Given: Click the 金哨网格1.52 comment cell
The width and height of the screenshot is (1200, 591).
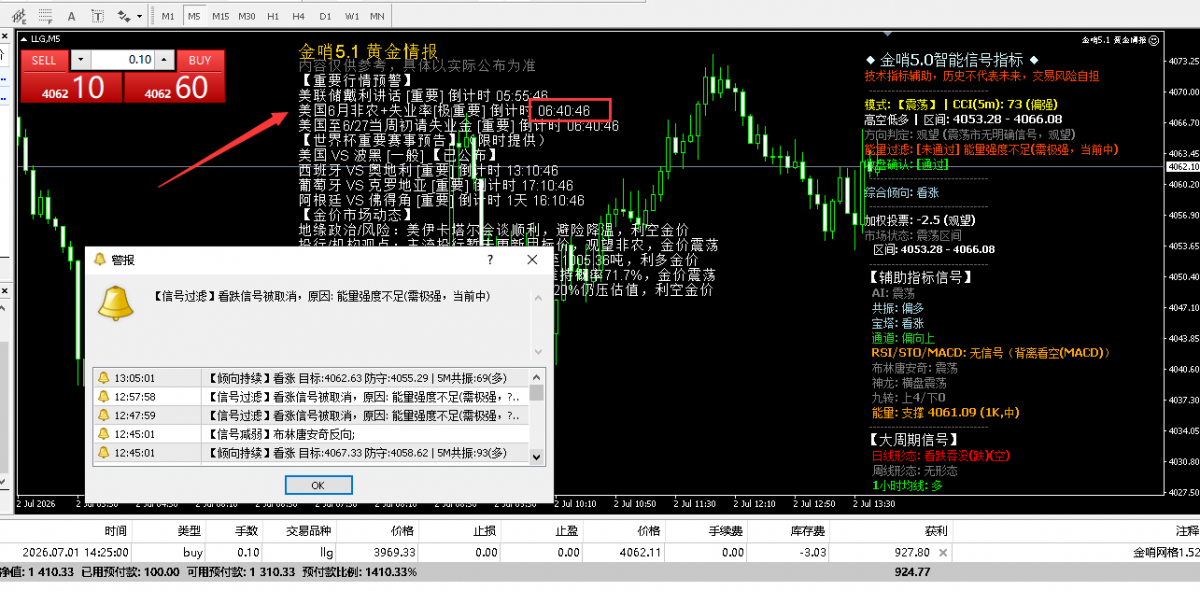Looking at the screenshot, I should tap(1166, 552).
